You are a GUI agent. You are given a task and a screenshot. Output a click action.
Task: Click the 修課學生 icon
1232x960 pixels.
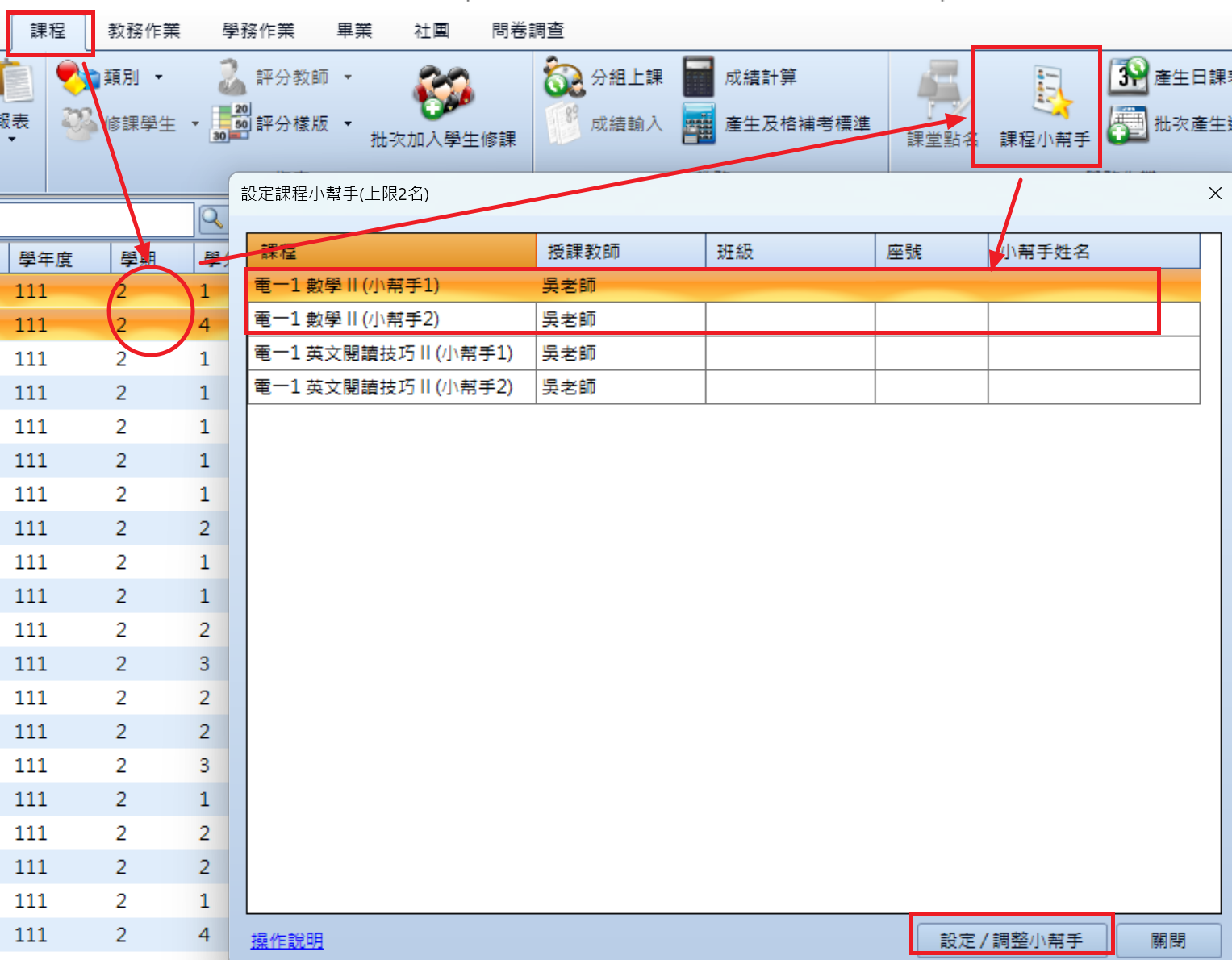[x=78, y=124]
